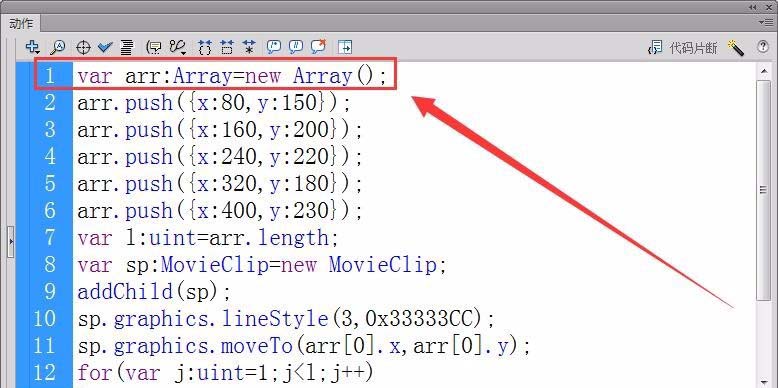Close the Actions panel with the x

[x=769, y=7]
